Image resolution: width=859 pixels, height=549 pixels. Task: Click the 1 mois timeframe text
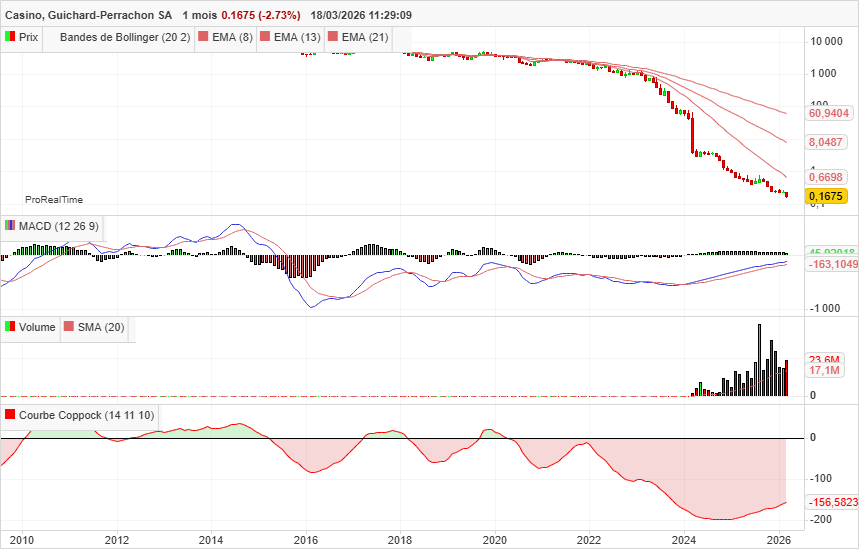pos(199,15)
